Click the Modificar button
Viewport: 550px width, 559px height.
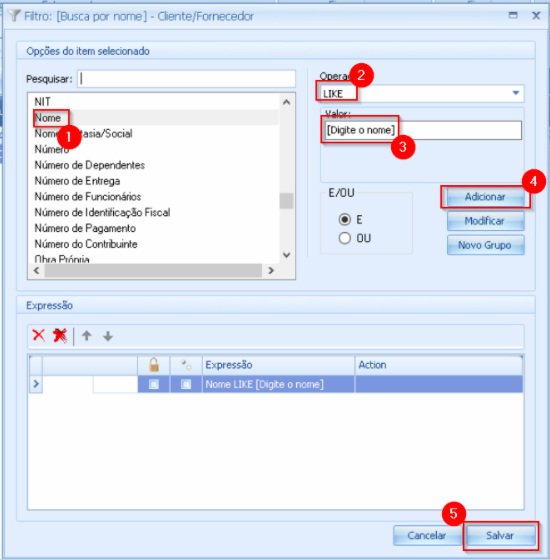pyautogui.click(x=485, y=221)
